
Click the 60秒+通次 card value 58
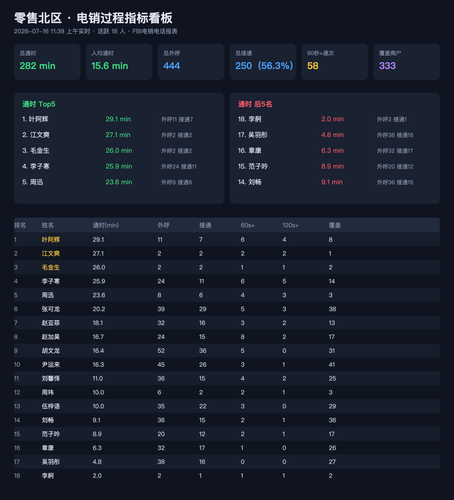(x=313, y=66)
